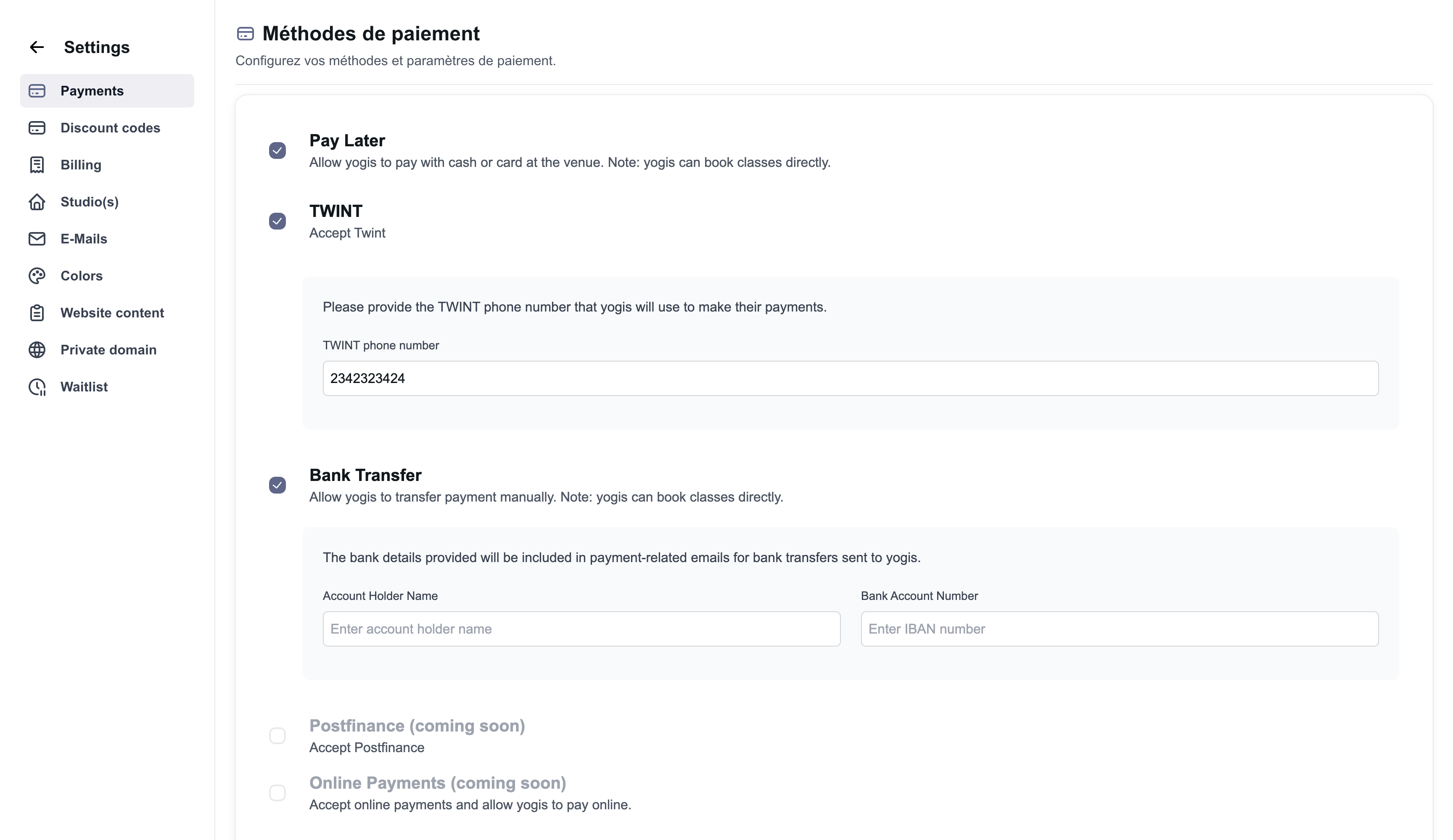
Task: Go to the Website content section
Action: [x=112, y=313]
